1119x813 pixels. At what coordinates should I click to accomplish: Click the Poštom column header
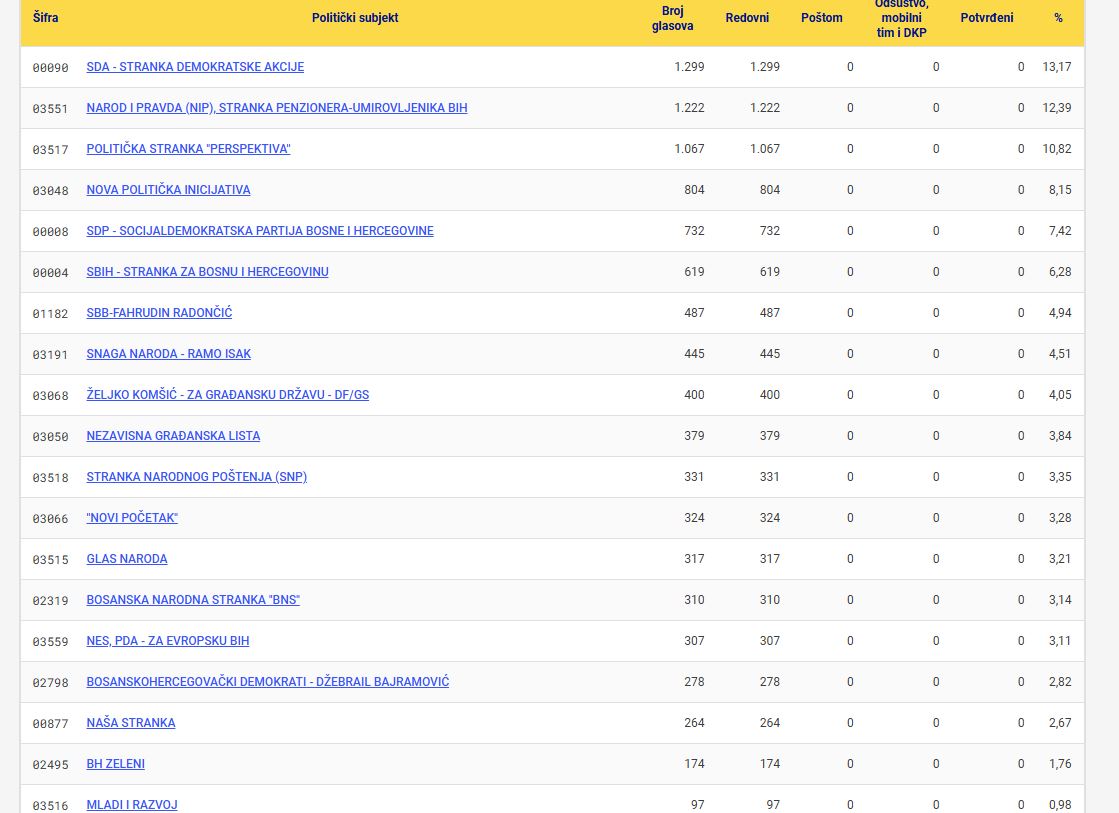(821, 18)
